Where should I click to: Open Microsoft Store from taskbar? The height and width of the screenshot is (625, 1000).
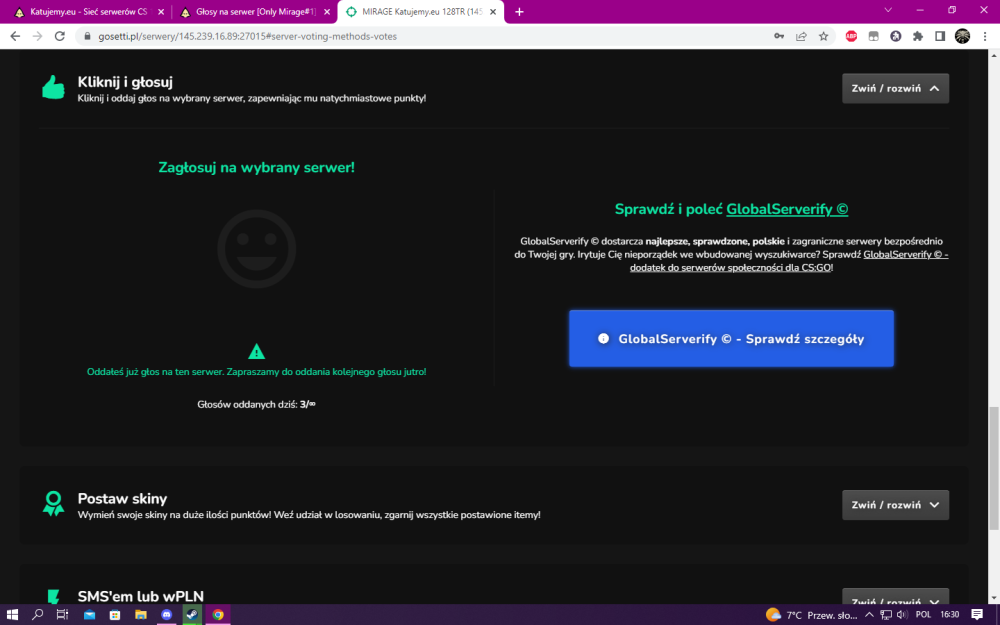coord(115,615)
